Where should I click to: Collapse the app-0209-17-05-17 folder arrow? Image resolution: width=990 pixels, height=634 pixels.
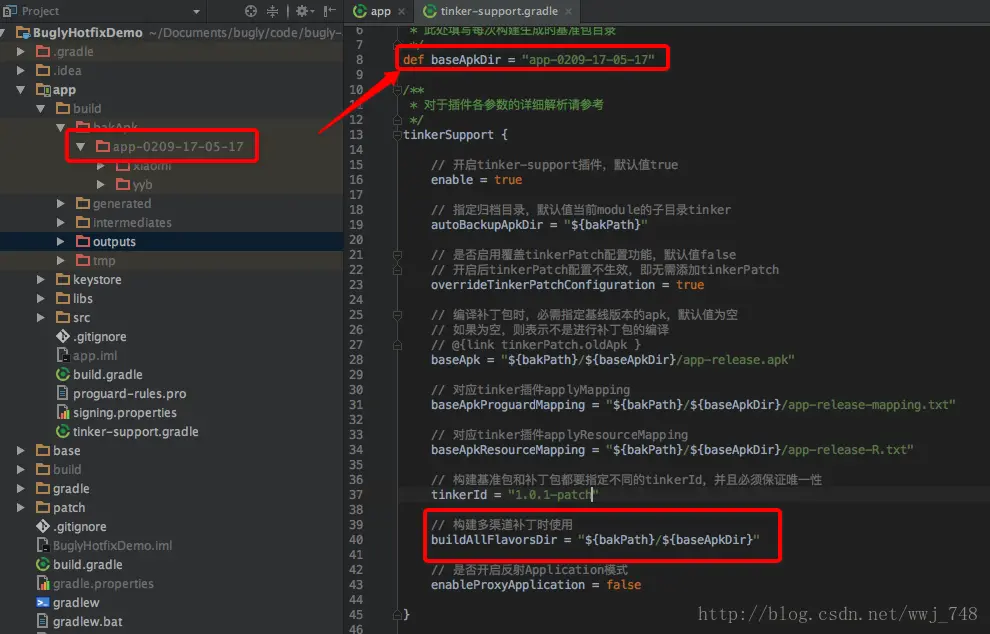pos(80,147)
